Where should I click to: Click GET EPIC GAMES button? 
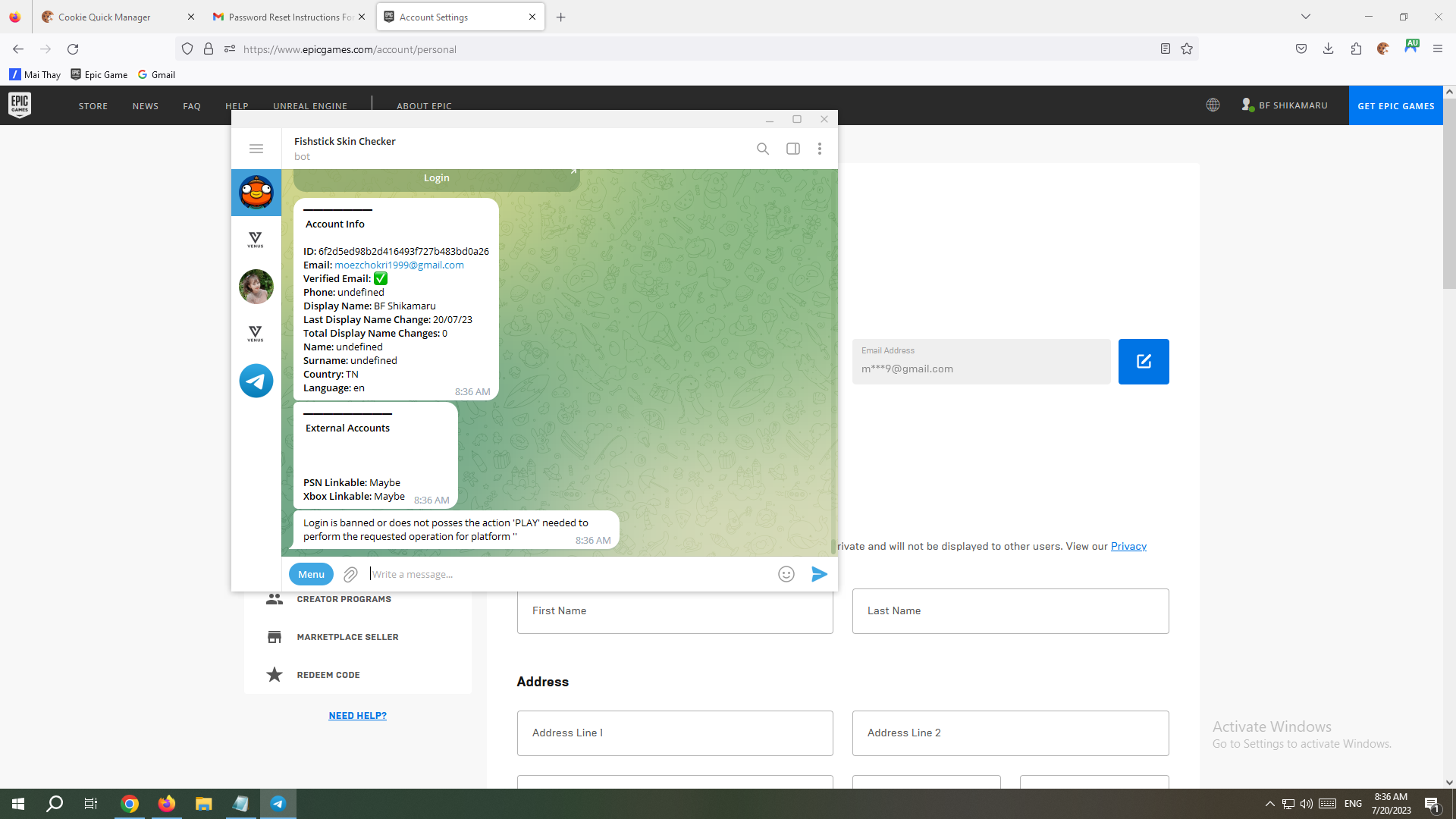[1396, 105]
